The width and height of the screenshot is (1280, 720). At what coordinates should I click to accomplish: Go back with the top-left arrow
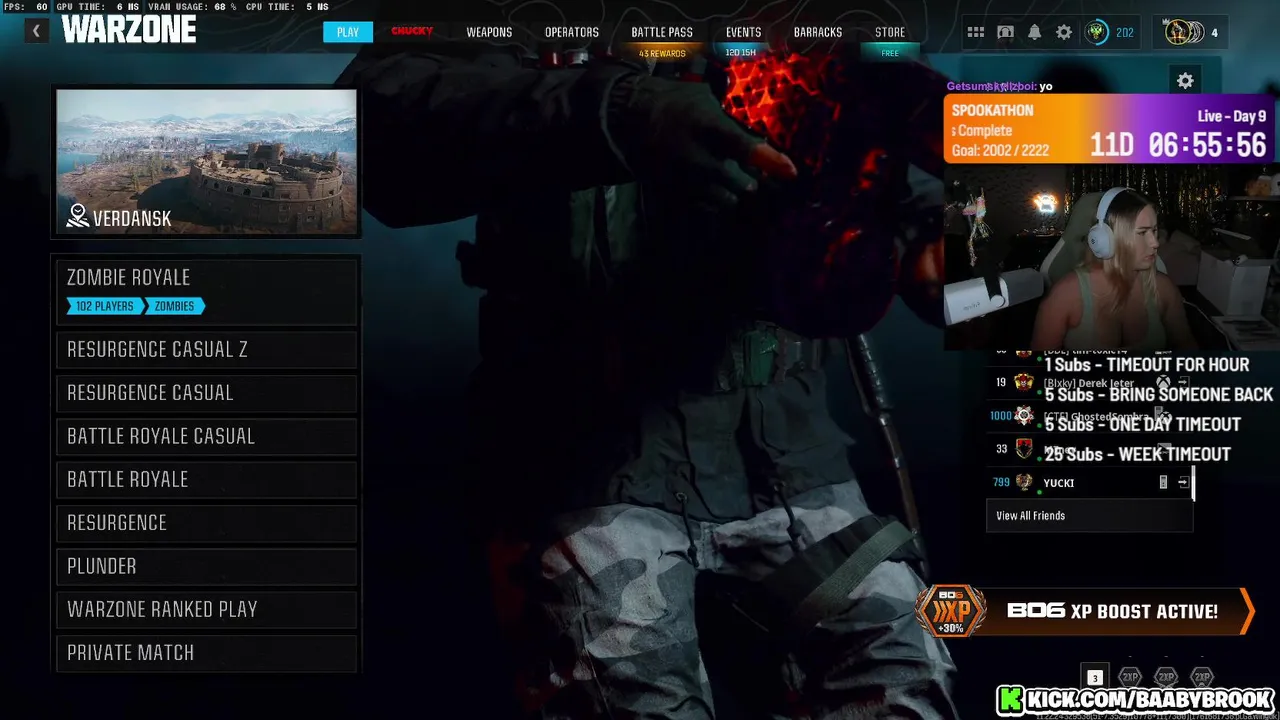click(x=36, y=31)
